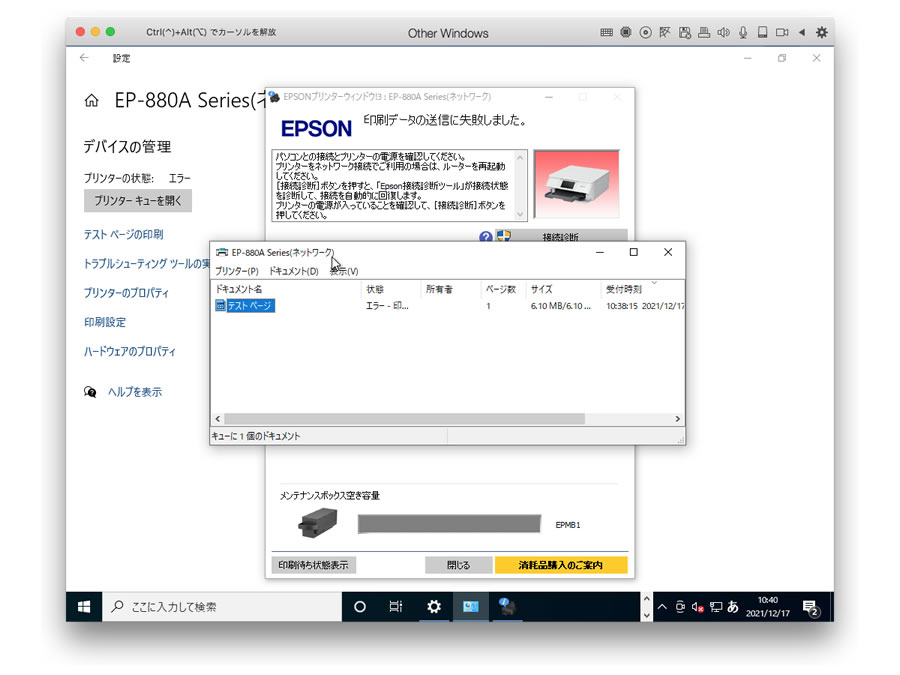Open the Windows Start menu
The image size is (900, 675).
84,607
